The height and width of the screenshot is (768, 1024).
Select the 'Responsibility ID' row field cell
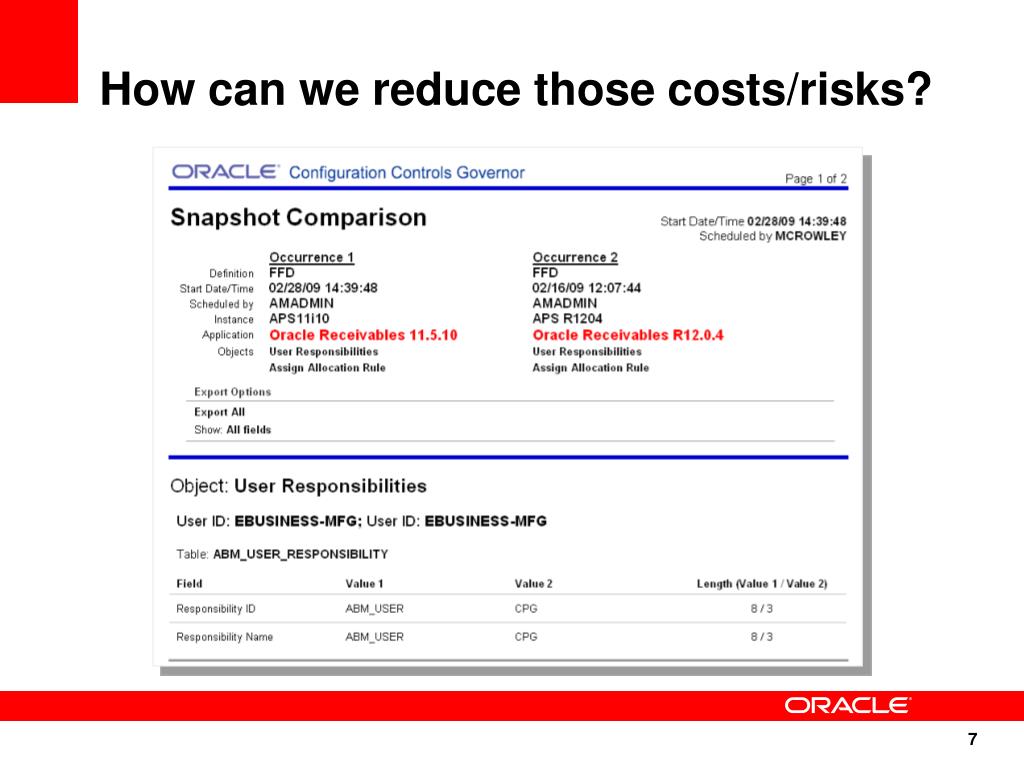[216, 609]
